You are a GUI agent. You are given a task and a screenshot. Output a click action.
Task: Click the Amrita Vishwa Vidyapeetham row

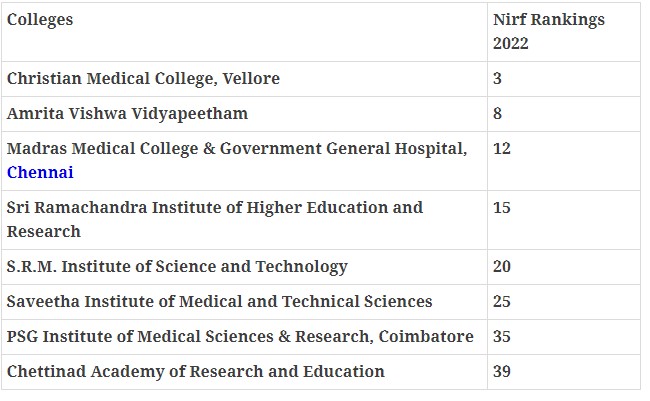click(127, 113)
